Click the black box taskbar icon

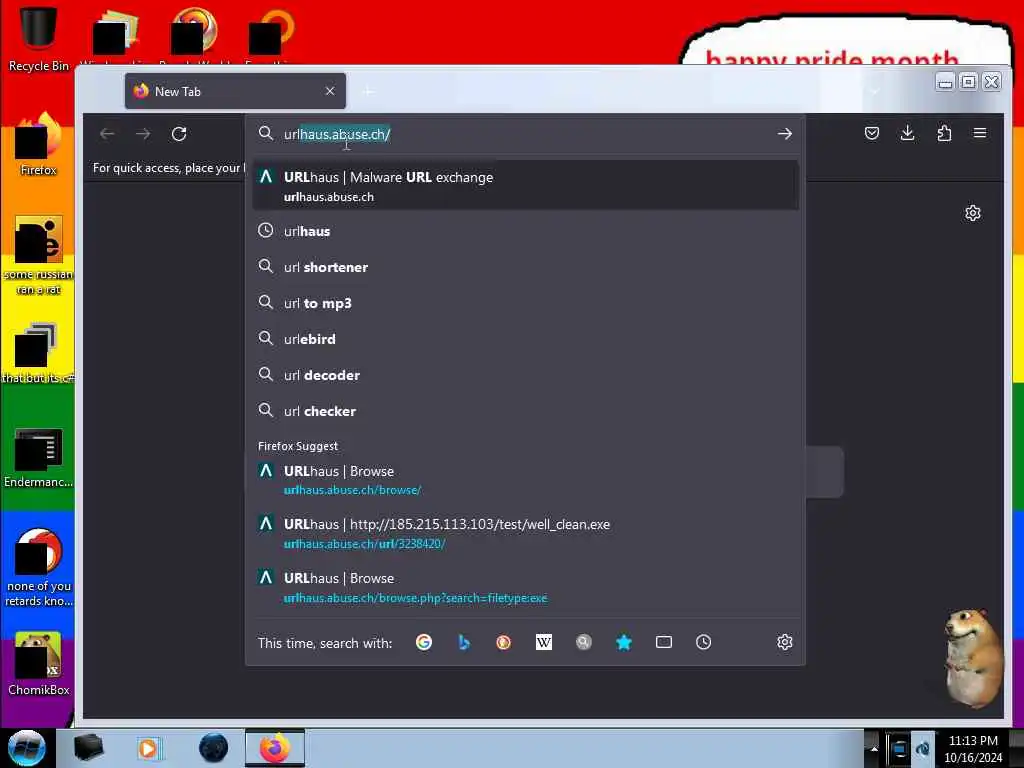(88, 748)
